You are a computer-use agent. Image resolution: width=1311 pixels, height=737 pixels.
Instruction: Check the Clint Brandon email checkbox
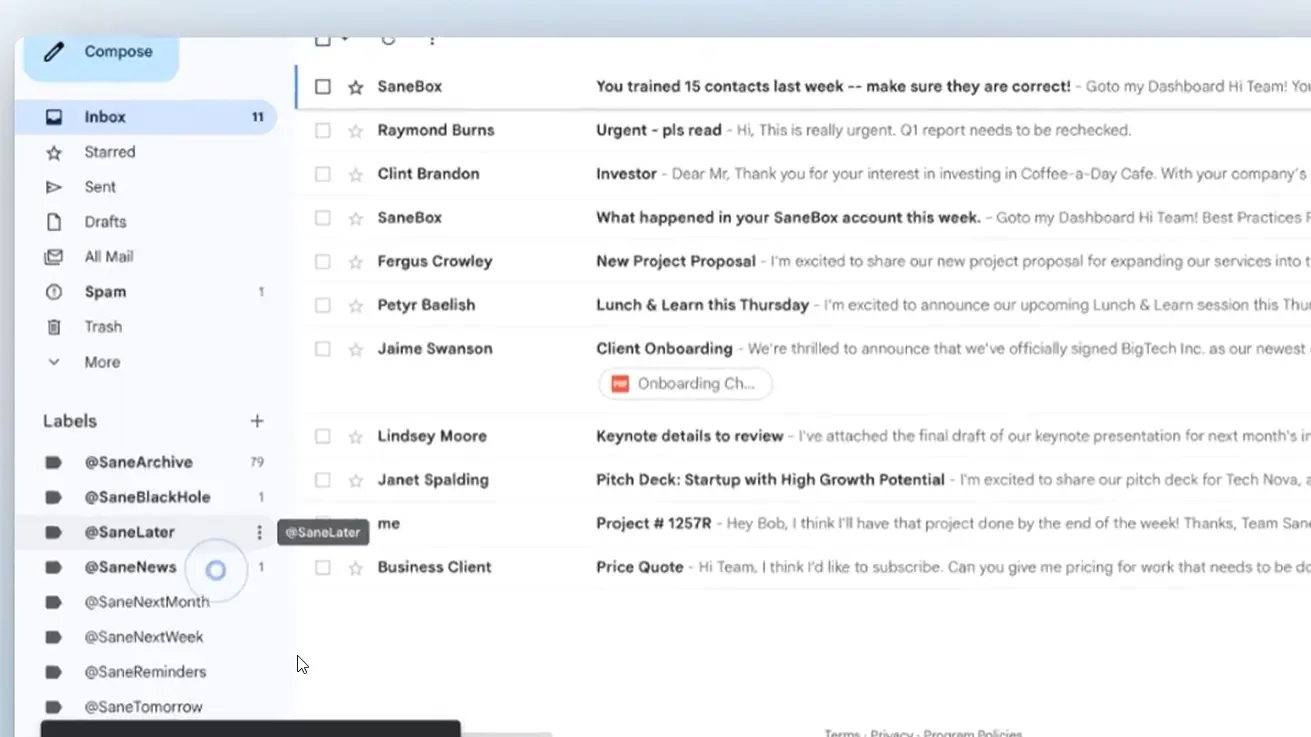(x=323, y=174)
